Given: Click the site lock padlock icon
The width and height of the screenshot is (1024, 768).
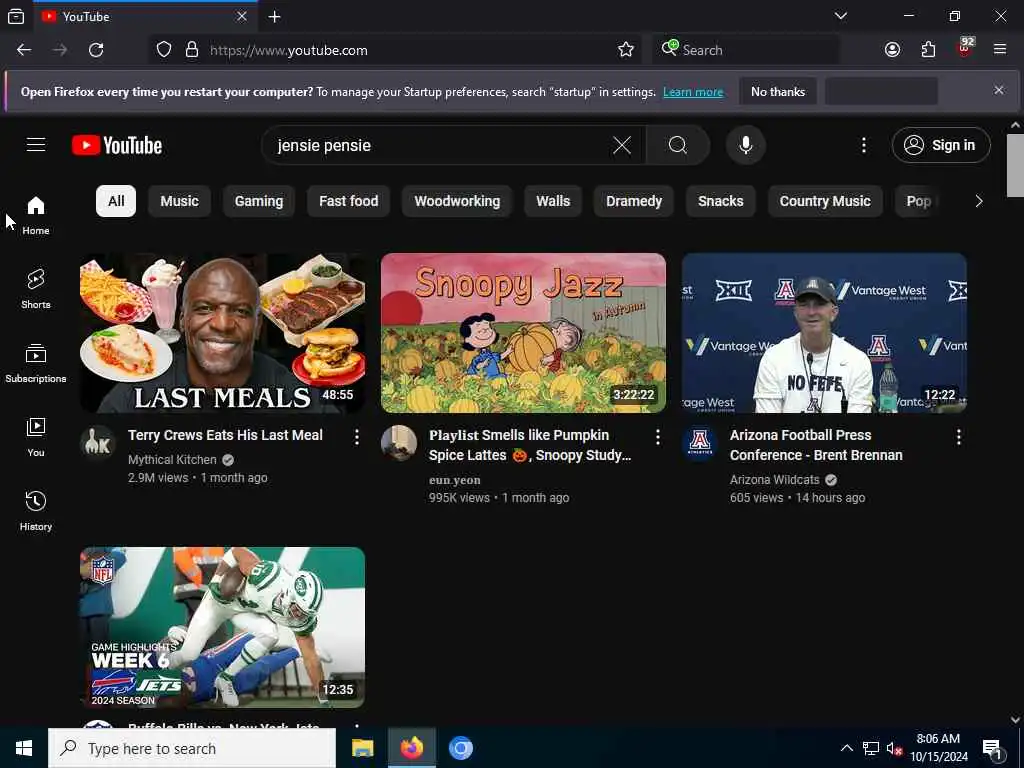Looking at the screenshot, I should click(192, 50).
